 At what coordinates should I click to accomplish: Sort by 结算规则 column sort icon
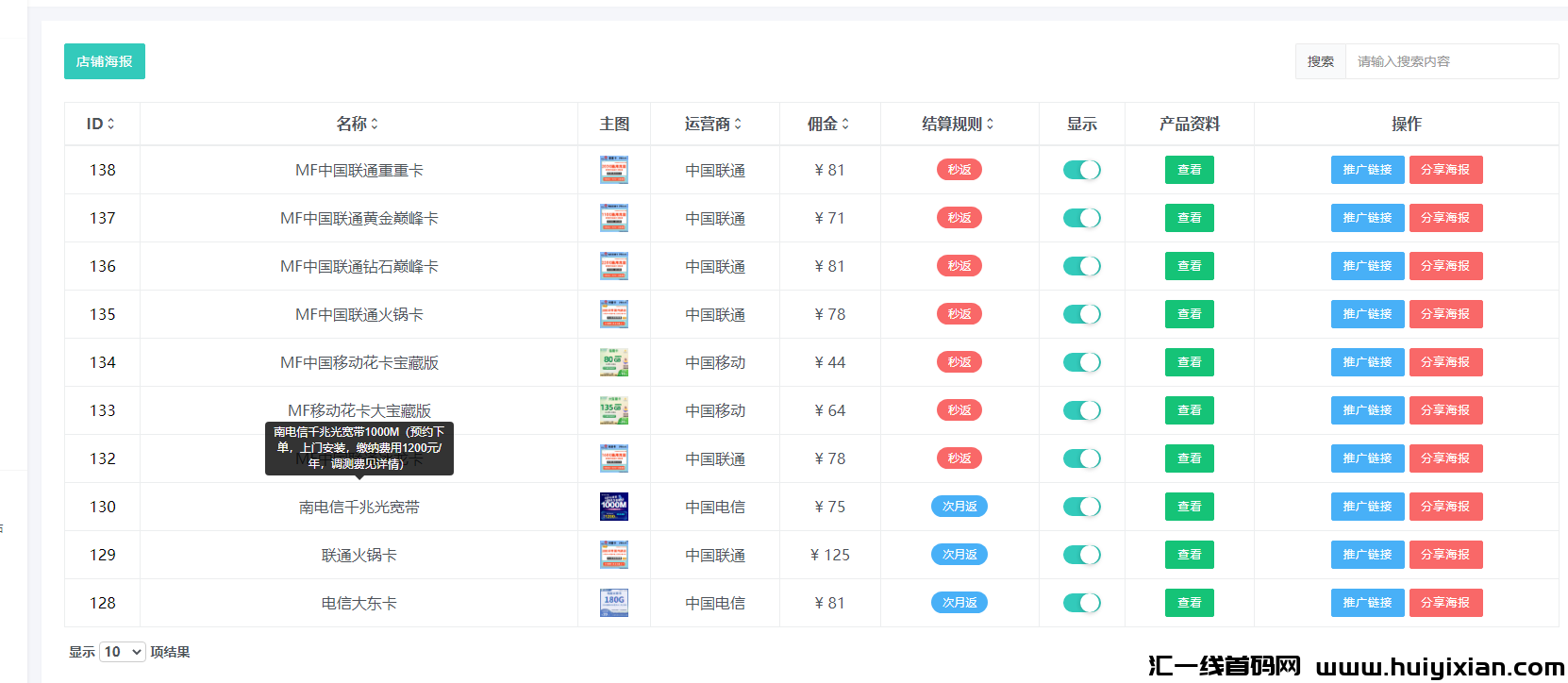(x=990, y=124)
